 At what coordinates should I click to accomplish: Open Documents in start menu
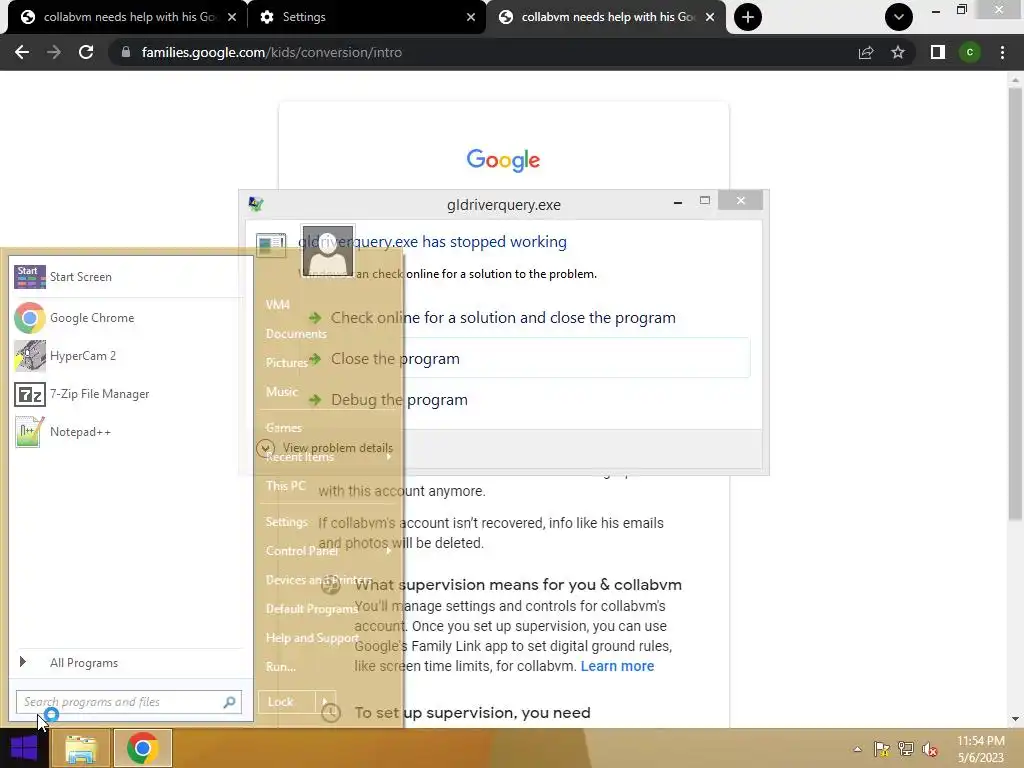(x=296, y=334)
